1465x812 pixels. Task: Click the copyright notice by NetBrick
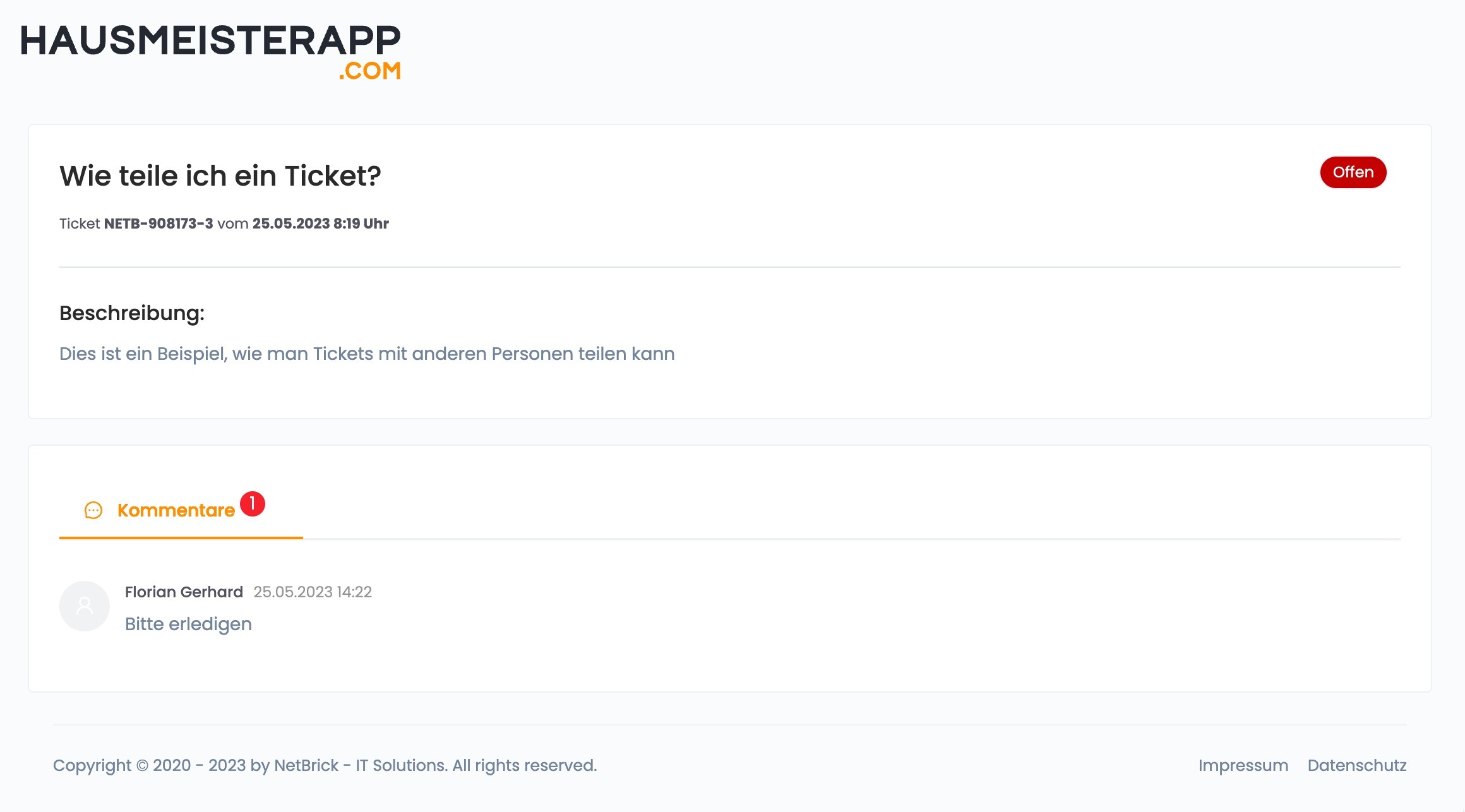pyautogui.click(x=325, y=765)
